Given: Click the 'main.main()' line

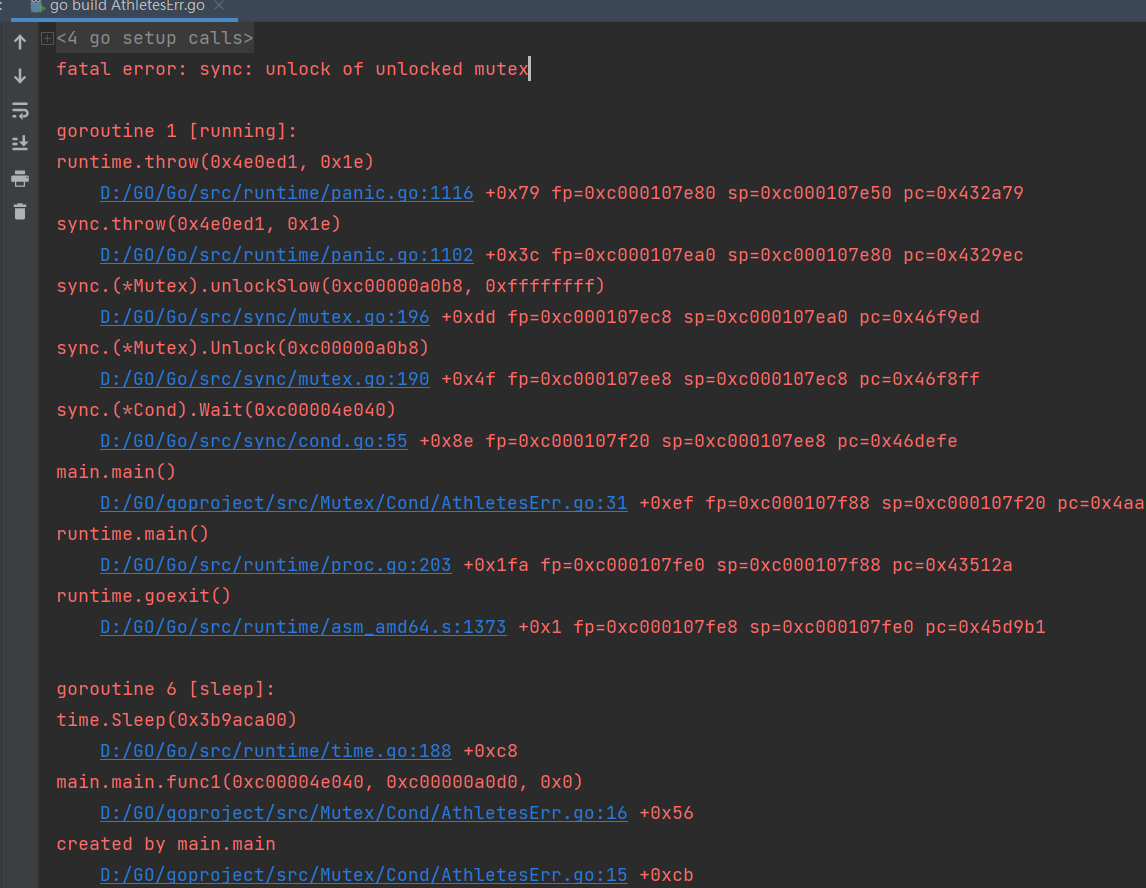Looking at the screenshot, I should tap(116, 472).
